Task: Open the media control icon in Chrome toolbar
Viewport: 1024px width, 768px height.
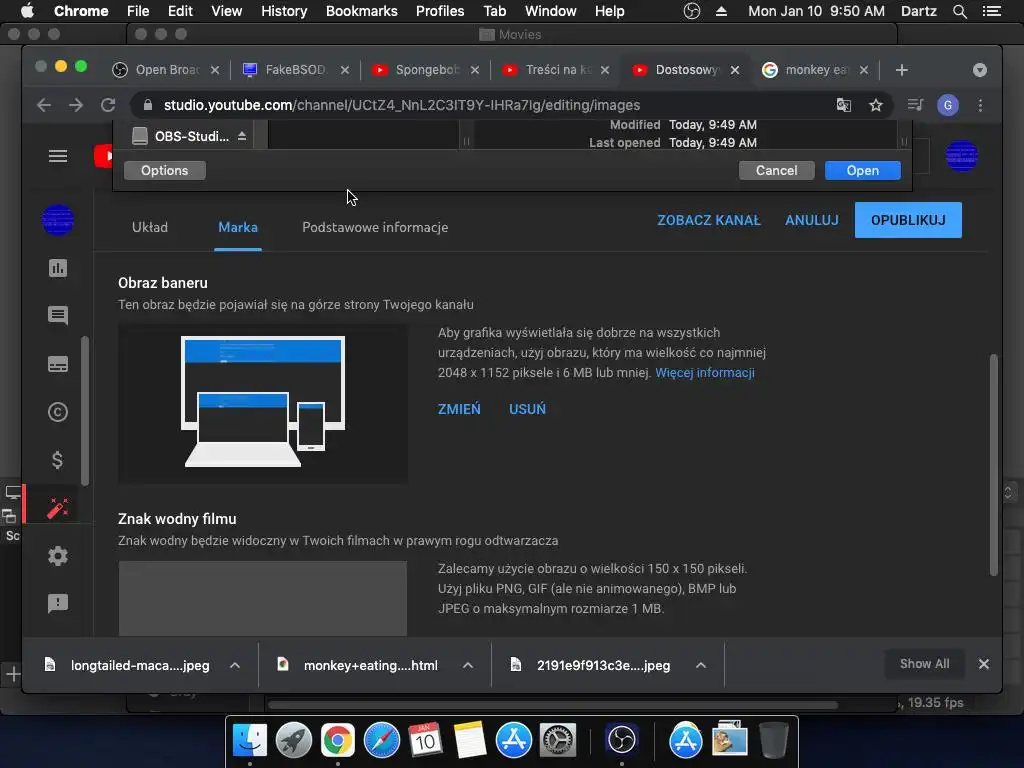Action: [x=916, y=105]
